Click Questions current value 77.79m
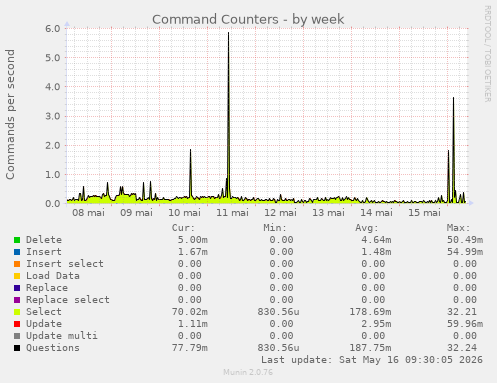Screen dimensions: 497x383 click(190, 348)
